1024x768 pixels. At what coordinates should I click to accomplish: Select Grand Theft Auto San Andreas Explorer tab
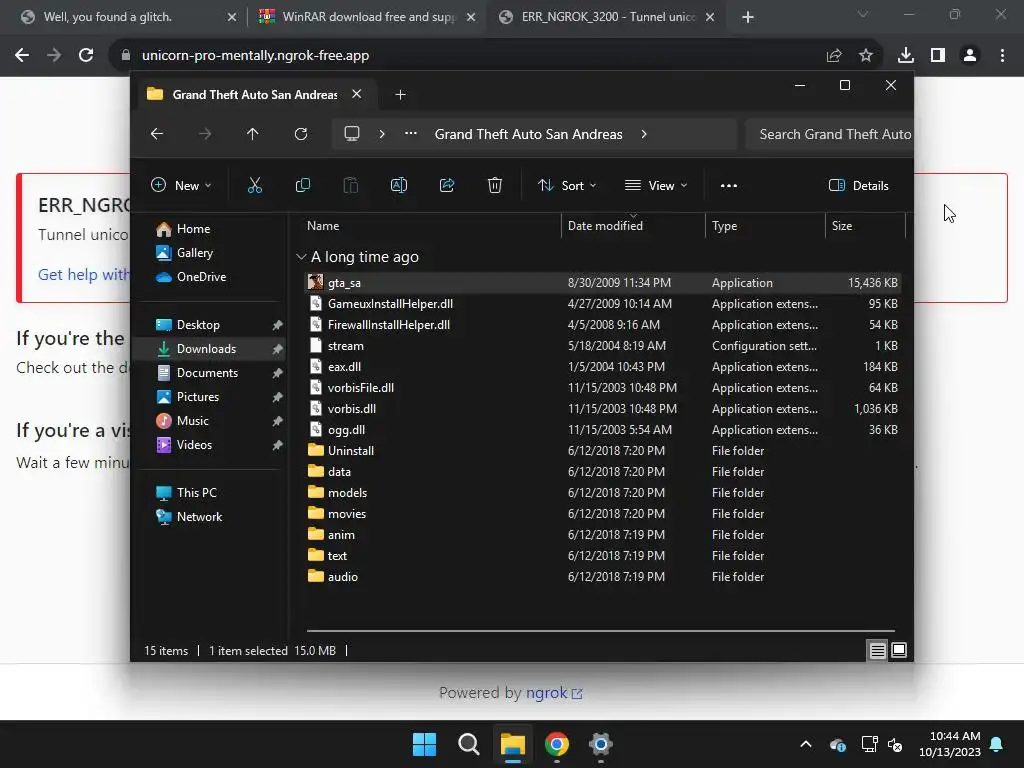pyautogui.click(x=255, y=95)
